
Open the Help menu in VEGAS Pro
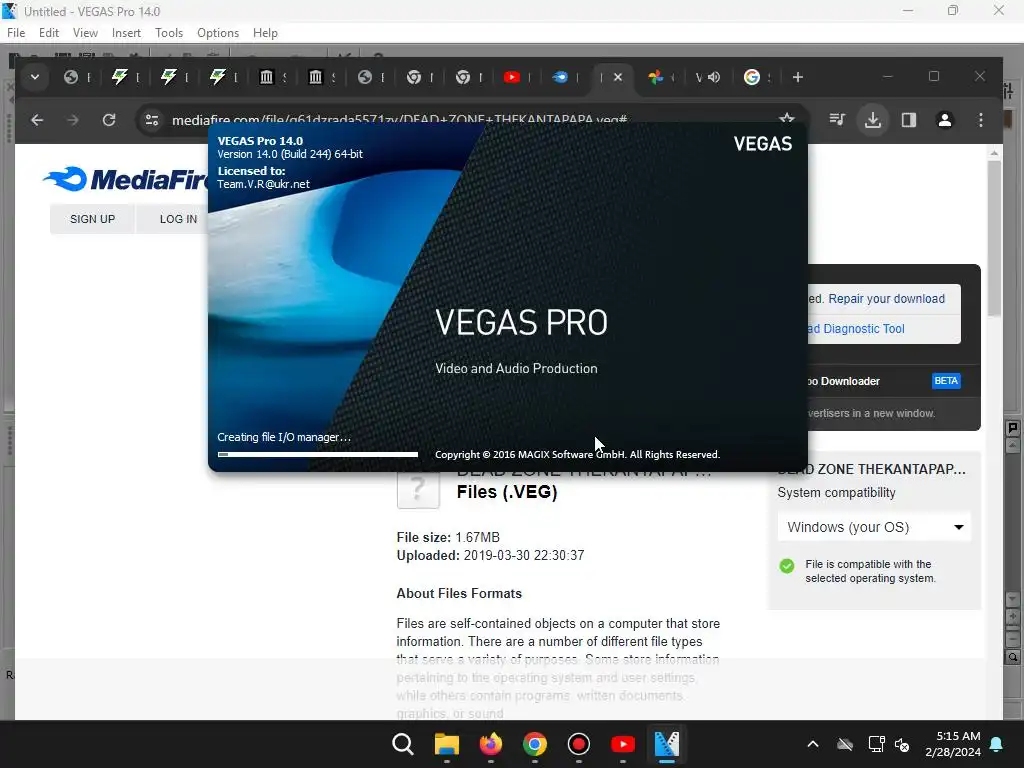tap(265, 33)
